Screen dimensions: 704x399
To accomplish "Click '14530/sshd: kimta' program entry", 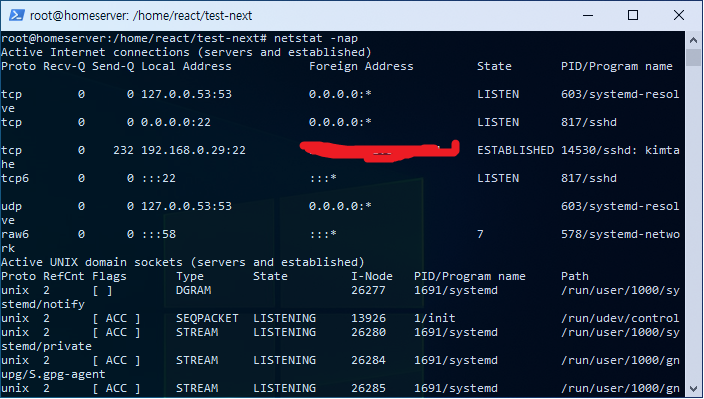I will coord(620,150).
